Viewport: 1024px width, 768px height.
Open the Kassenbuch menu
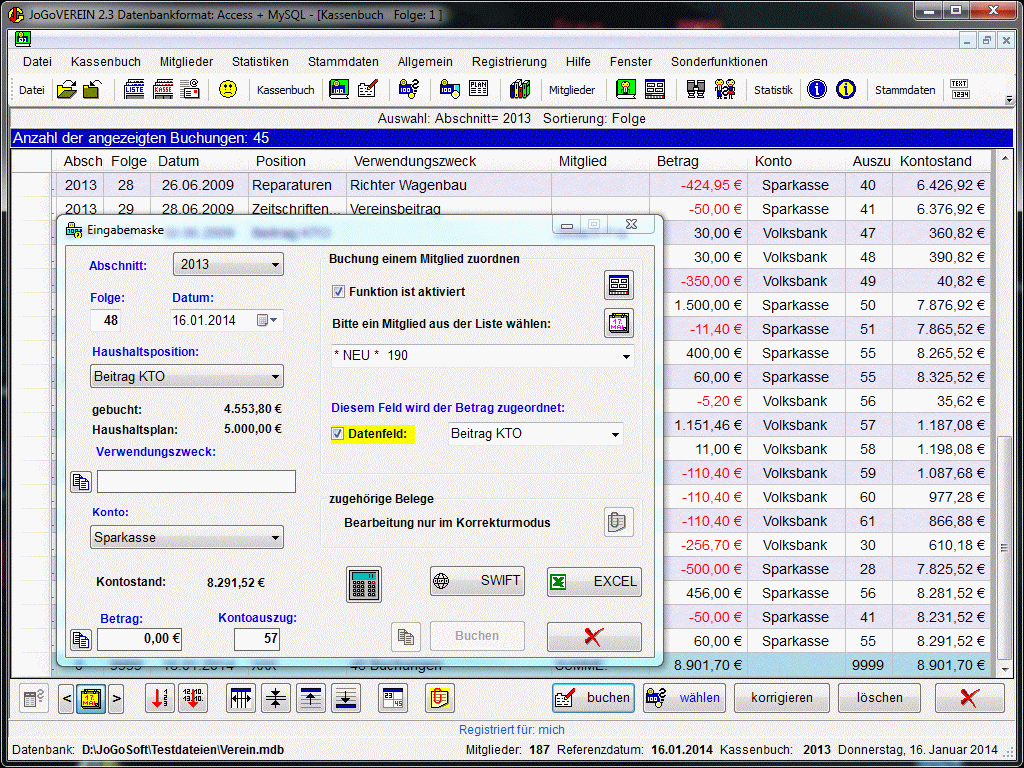click(106, 61)
